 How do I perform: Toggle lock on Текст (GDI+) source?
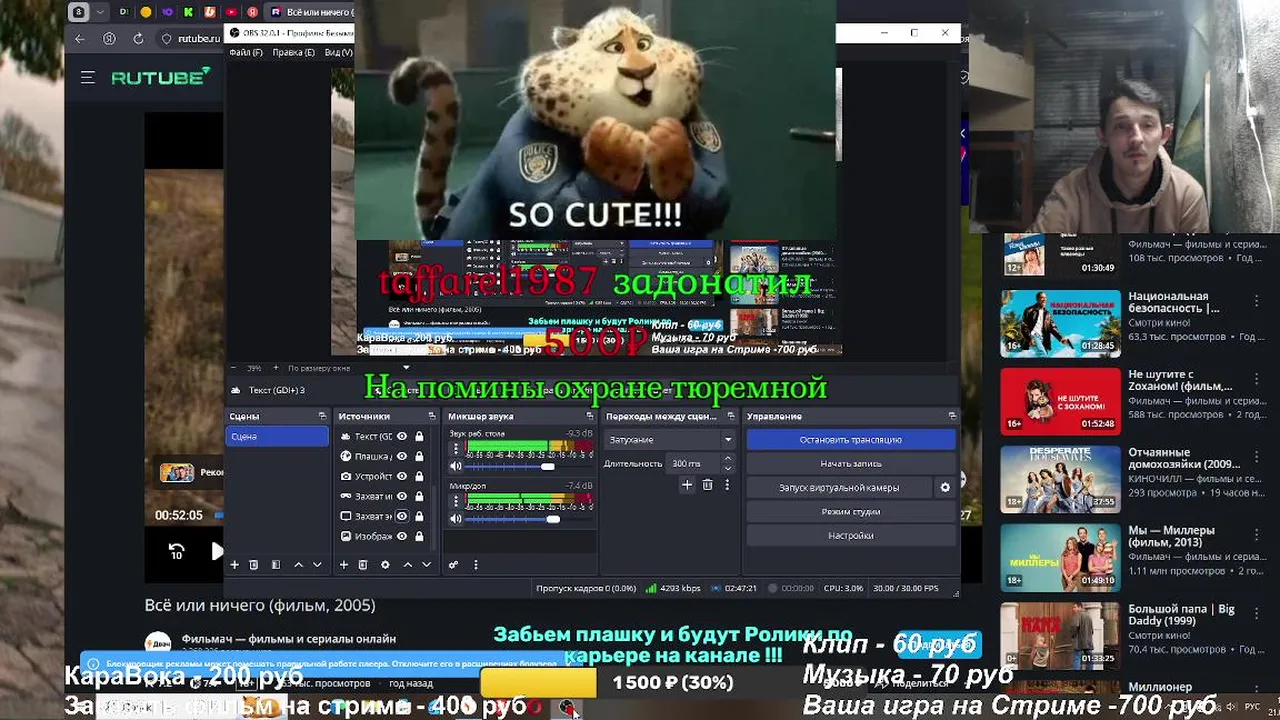[x=419, y=436]
